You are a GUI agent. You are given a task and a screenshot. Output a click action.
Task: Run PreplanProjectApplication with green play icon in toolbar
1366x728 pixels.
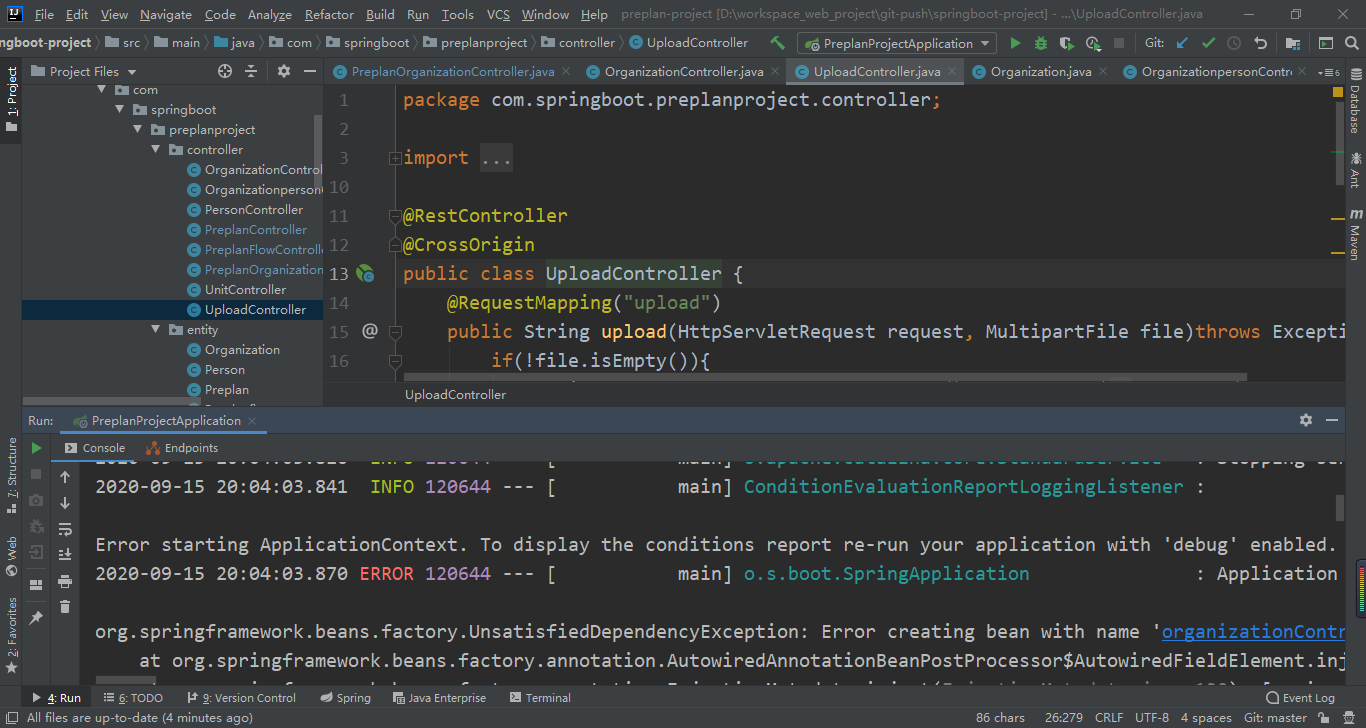[x=1016, y=43]
